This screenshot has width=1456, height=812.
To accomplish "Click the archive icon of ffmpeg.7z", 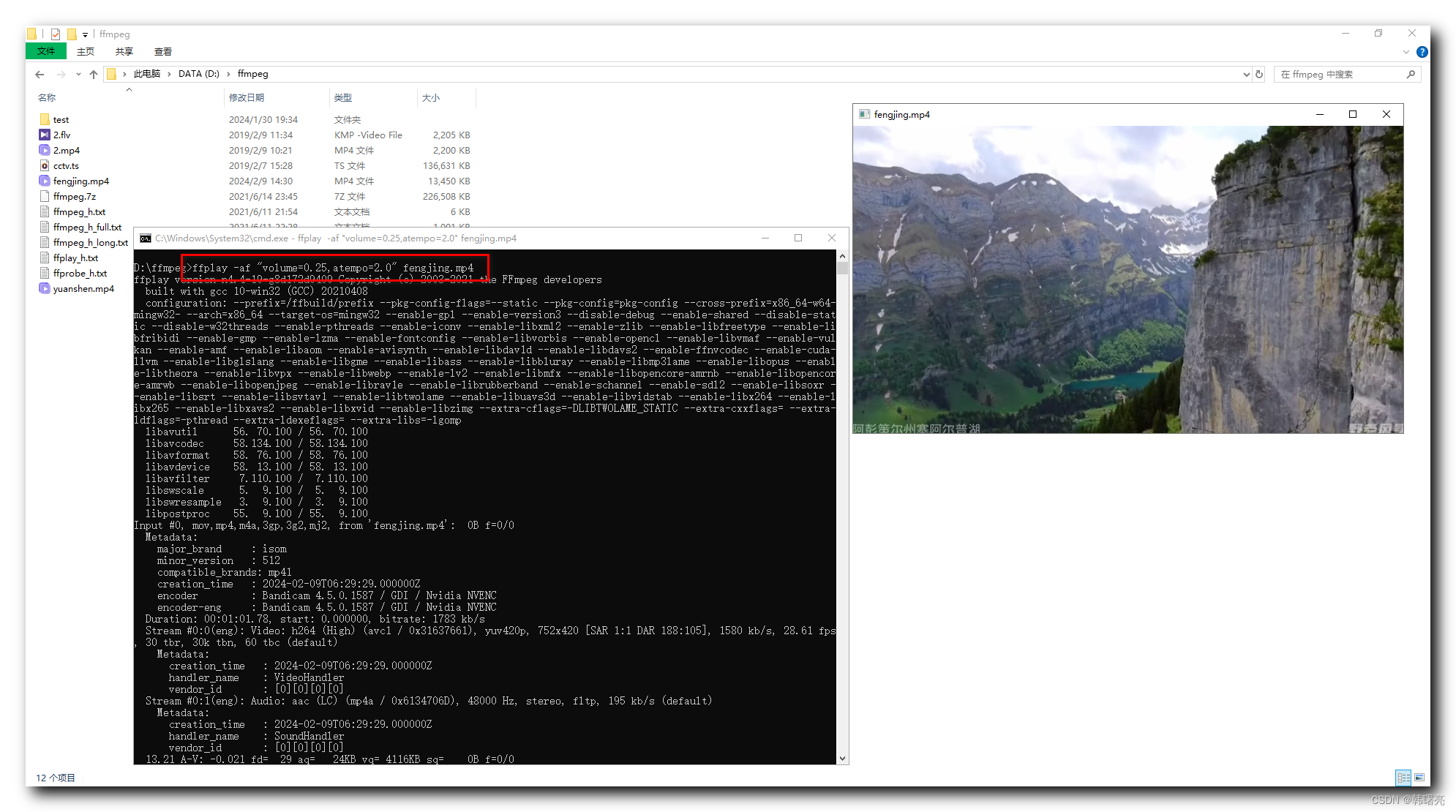I will 45,196.
